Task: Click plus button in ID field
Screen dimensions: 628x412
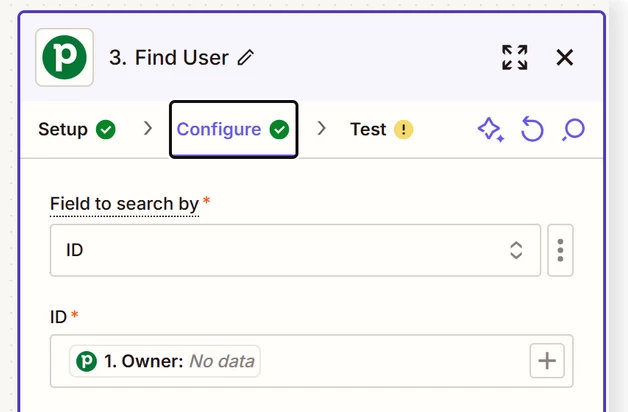Action: pos(547,361)
